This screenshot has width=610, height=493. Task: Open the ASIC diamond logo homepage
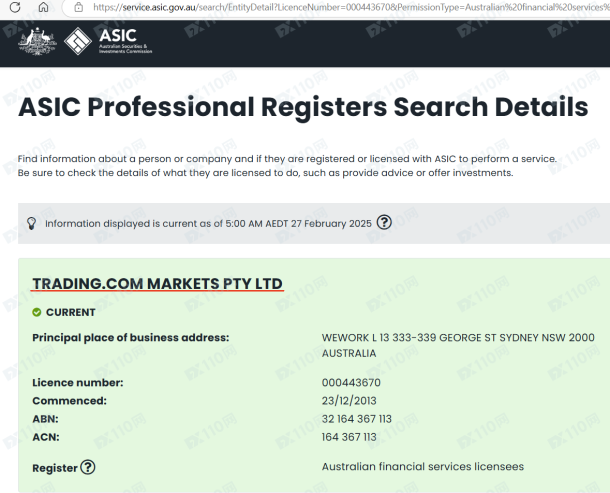pyautogui.click(x=77, y=41)
